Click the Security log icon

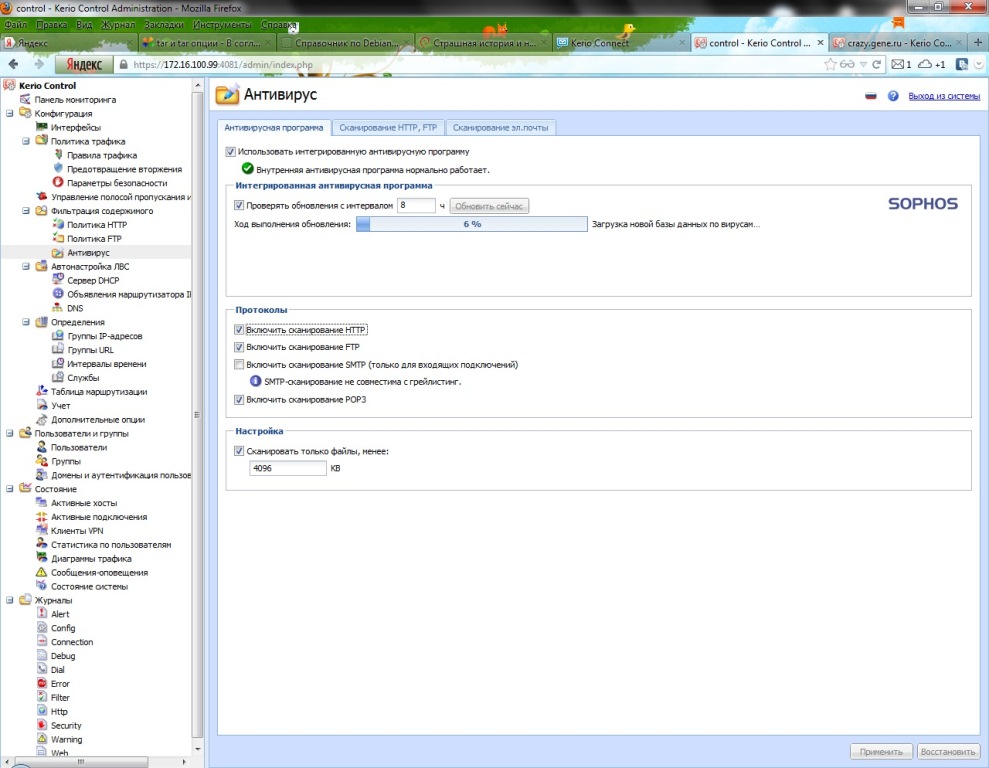click(42, 726)
